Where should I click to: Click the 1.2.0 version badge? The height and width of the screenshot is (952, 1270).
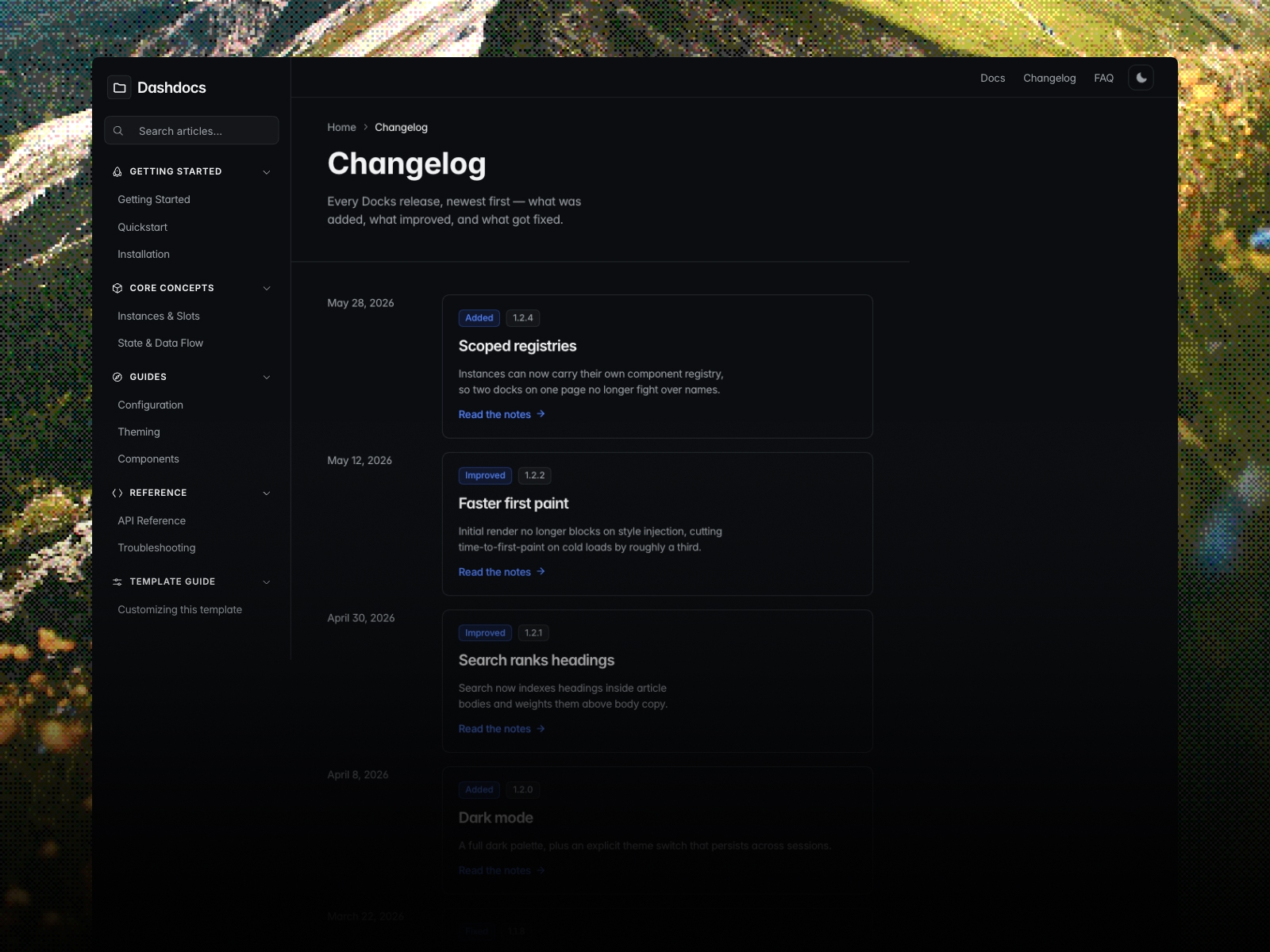pyautogui.click(x=523, y=789)
